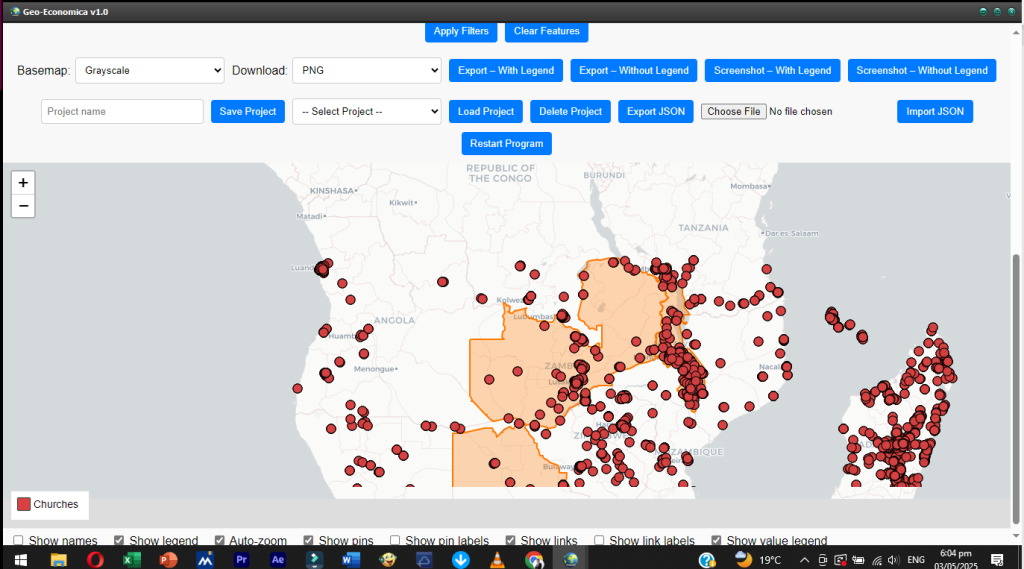Expand the Download format dropdown
Image resolution: width=1024 pixels, height=569 pixels.
367,71
